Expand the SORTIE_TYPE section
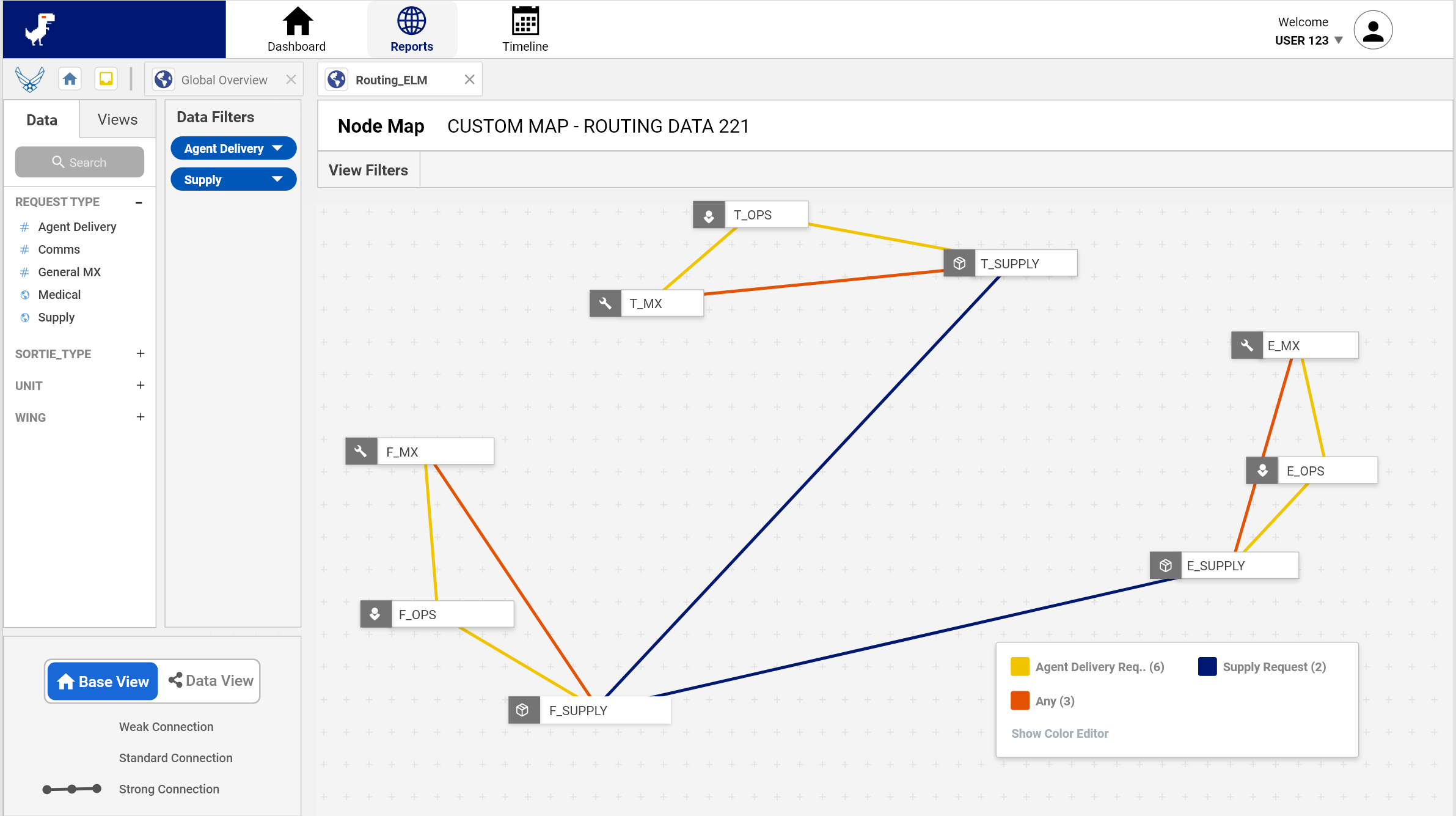Screen dimensions: 1456x816 click(x=141, y=354)
